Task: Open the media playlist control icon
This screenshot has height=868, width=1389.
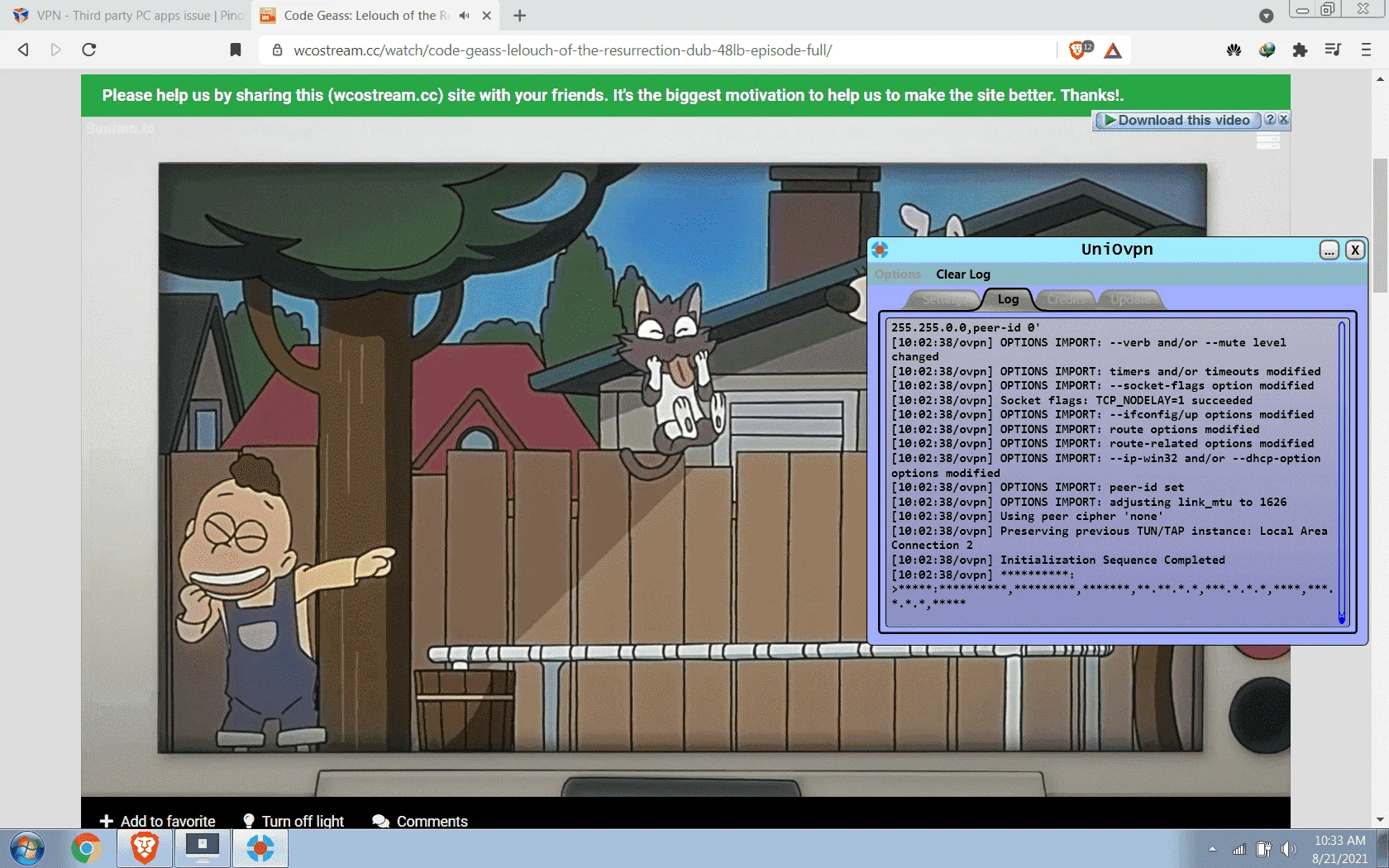Action: (x=1332, y=50)
